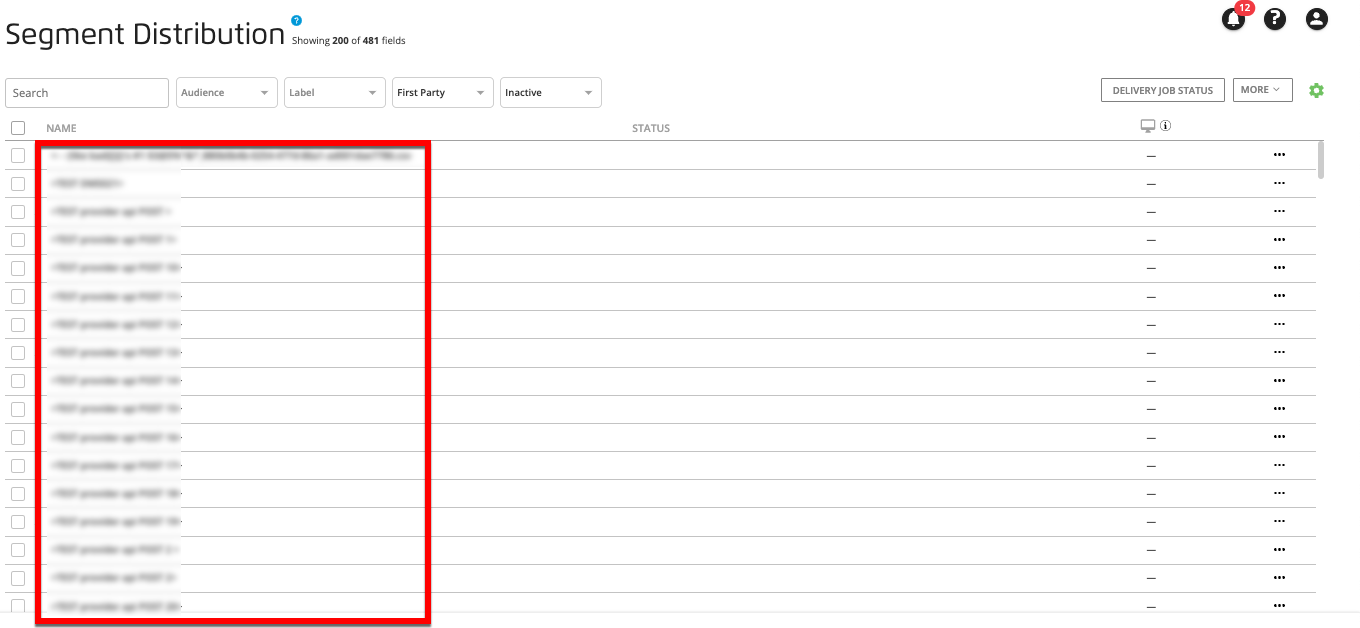Open the three-dot menu of the topmost long-named row

(x=1279, y=155)
